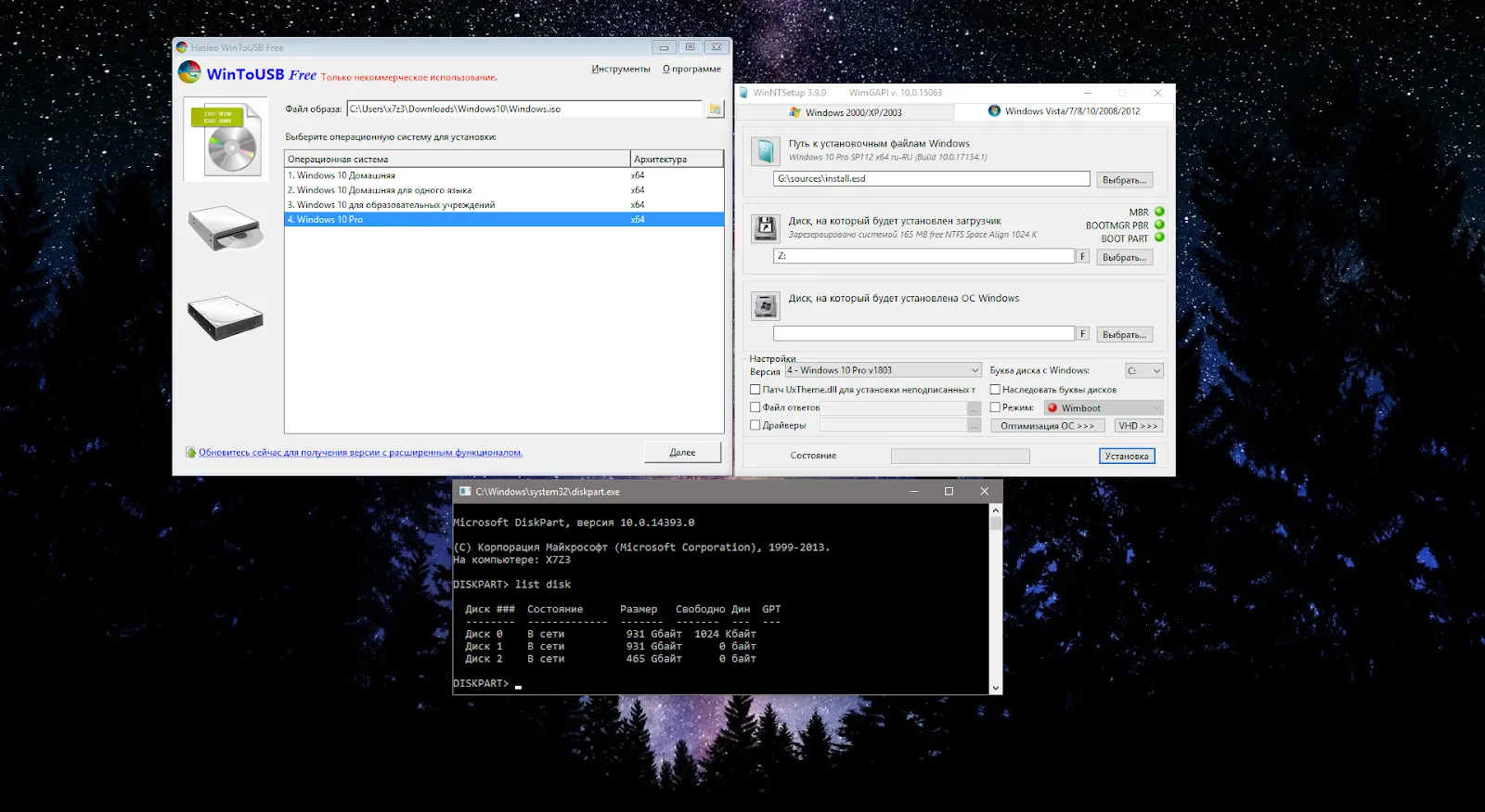This screenshot has height=812, width=1485.
Task: Expand the Оптимизация ОС >>> options
Action: coord(1048,426)
